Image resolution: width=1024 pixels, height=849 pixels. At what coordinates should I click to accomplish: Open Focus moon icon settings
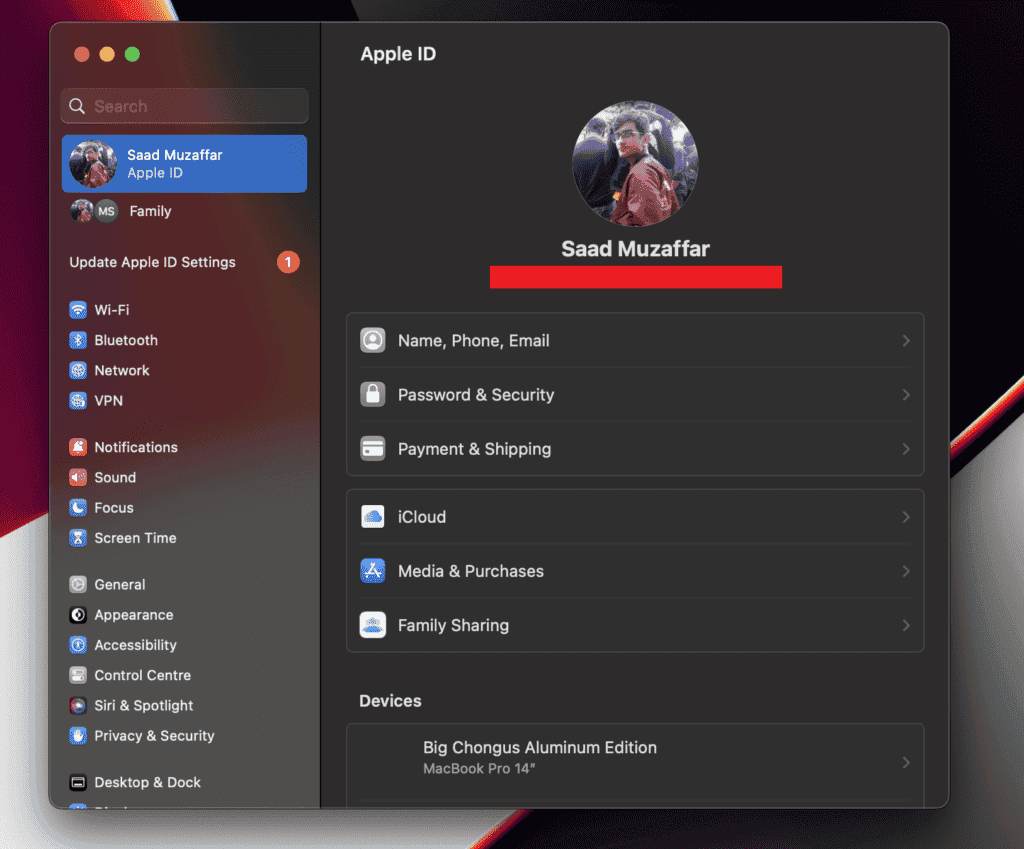[x=78, y=508]
